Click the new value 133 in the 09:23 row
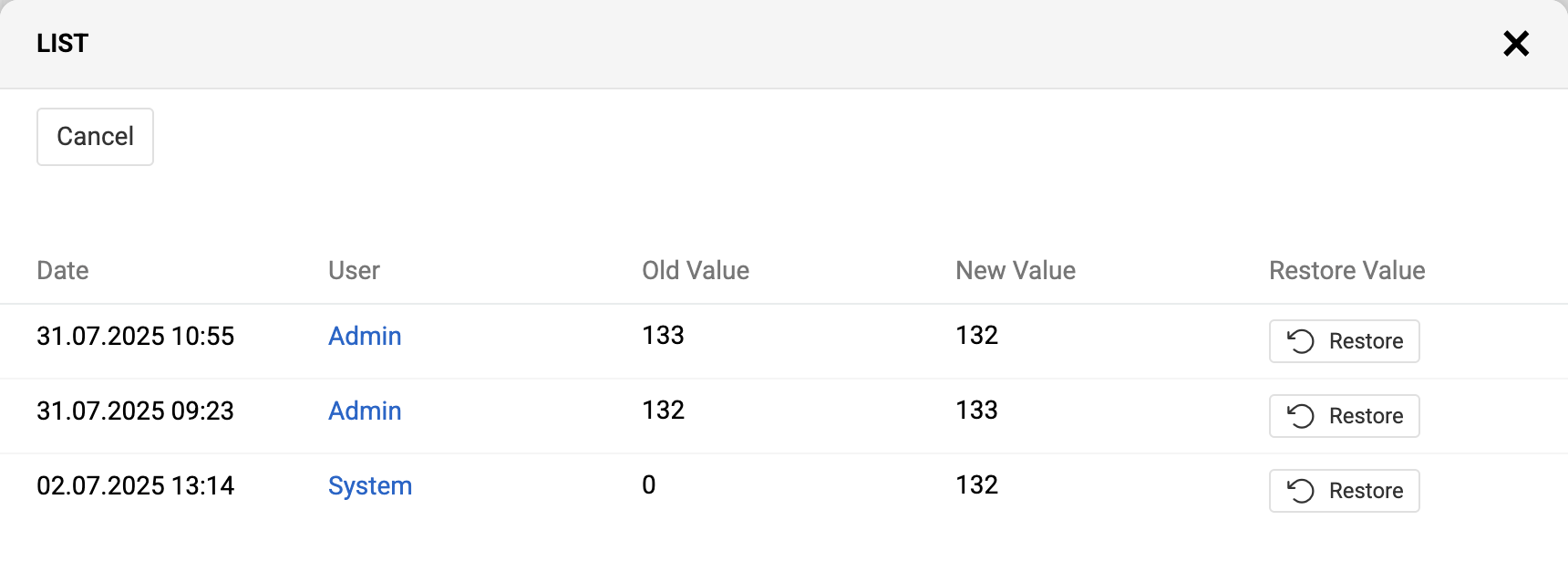 (x=976, y=410)
